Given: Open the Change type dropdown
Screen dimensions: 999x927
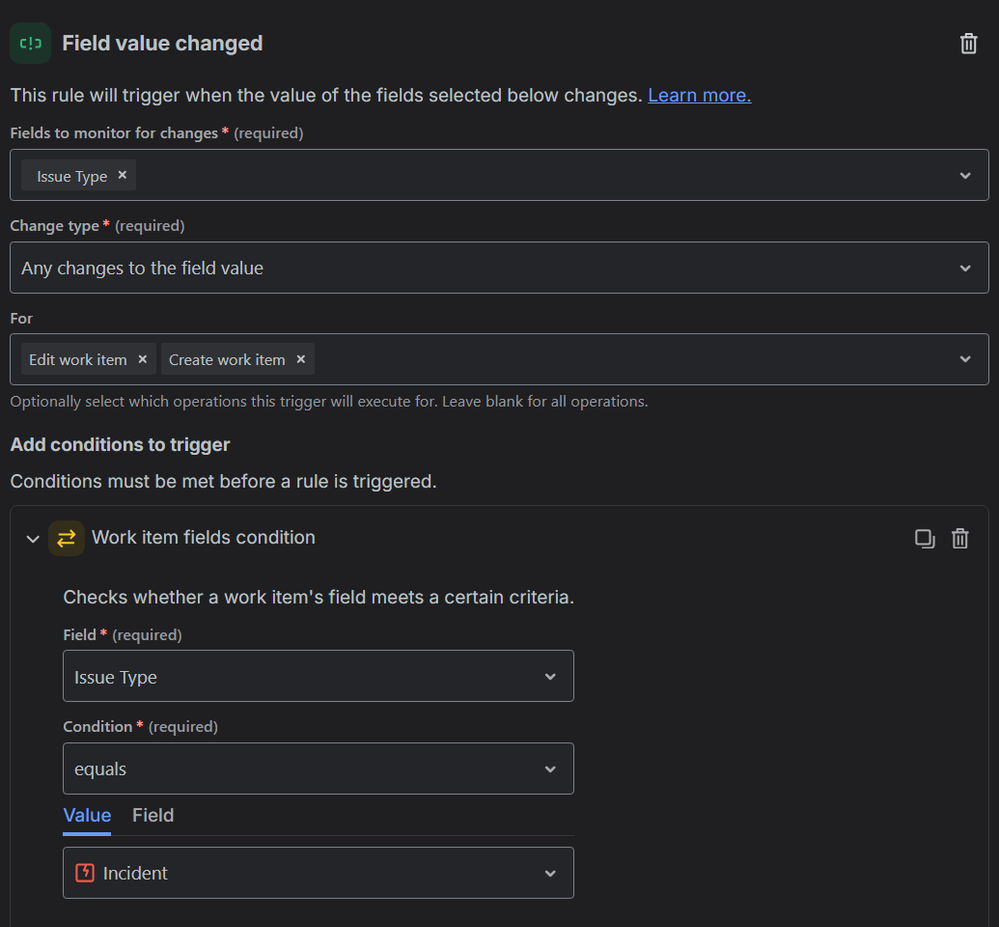Looking at the screenshot, I should [964, 268].
